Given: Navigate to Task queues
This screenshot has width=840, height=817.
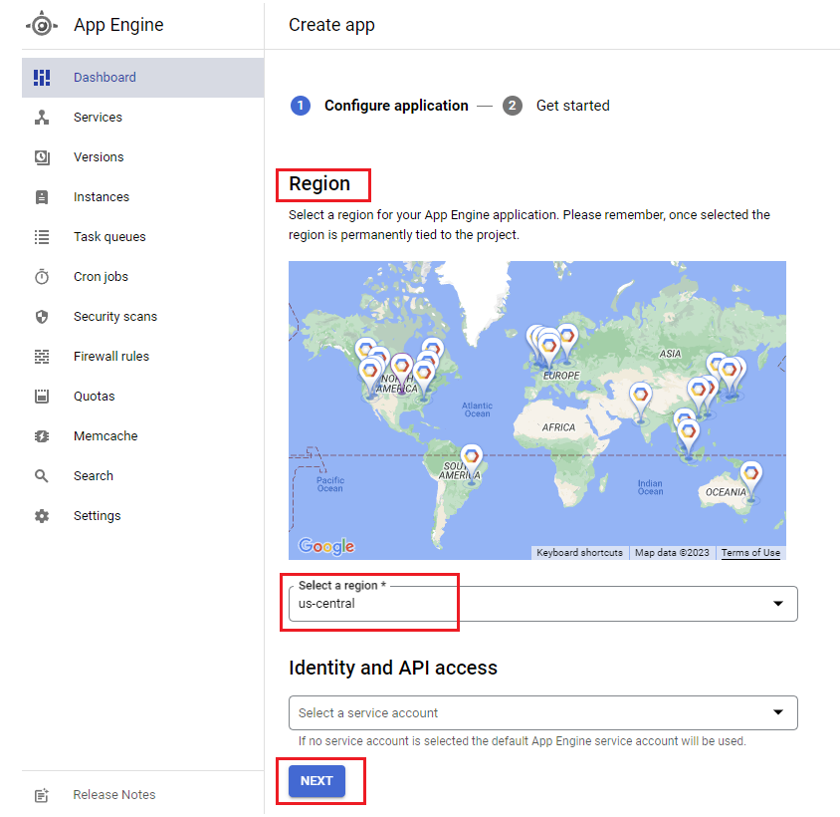Looking at the screenshot, I should [x=142, y=237].
